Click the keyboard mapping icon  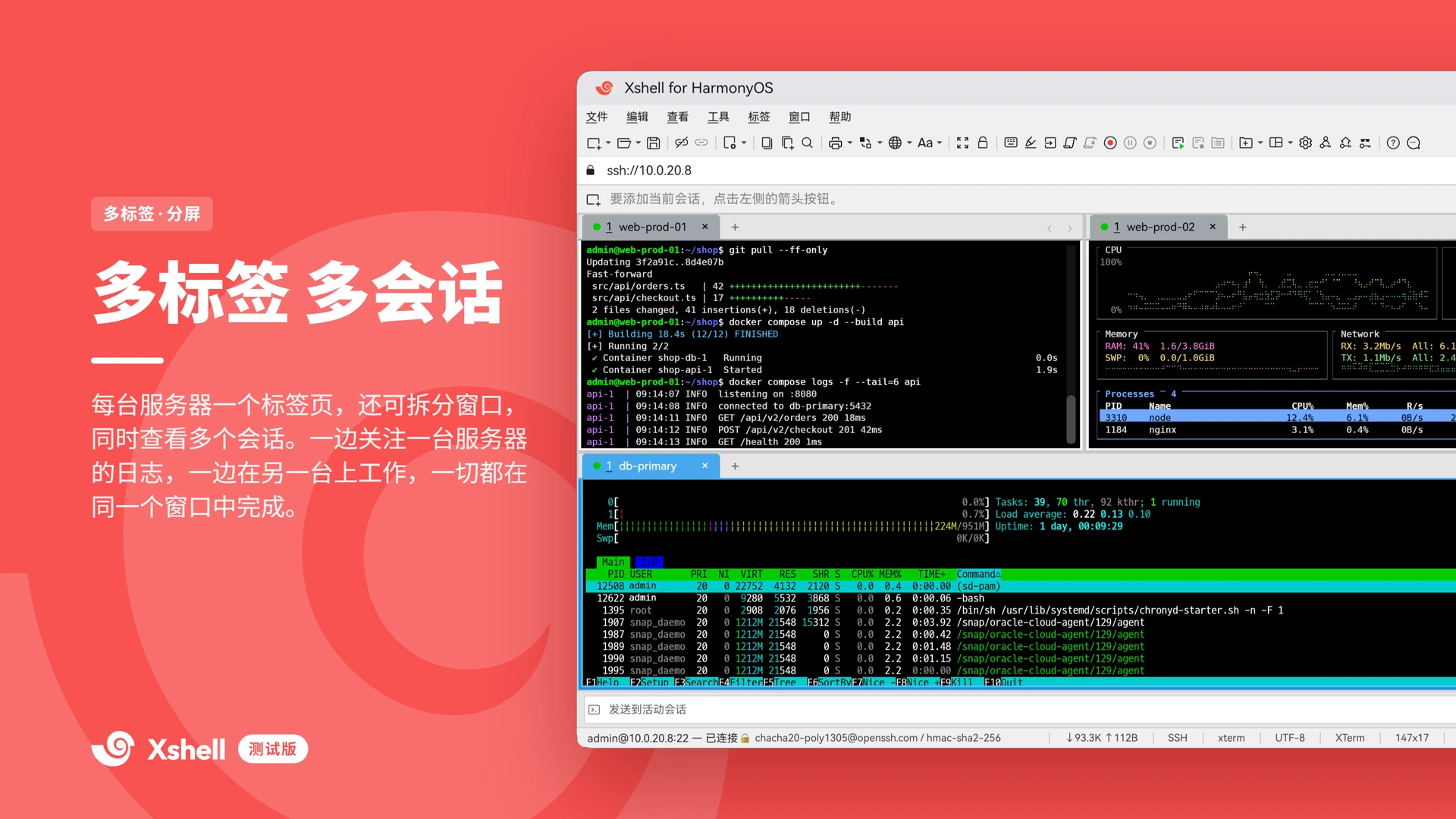pyautogui.click(x=1011, y=143)
